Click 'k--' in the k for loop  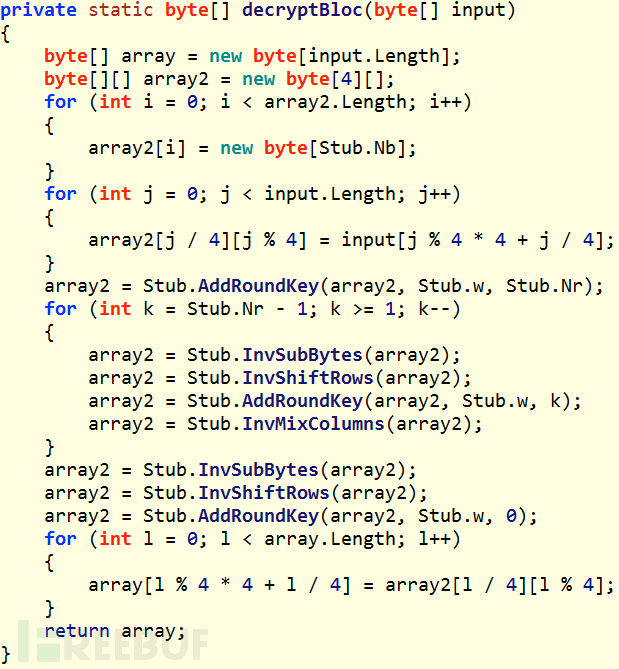[x=434, y=309]
